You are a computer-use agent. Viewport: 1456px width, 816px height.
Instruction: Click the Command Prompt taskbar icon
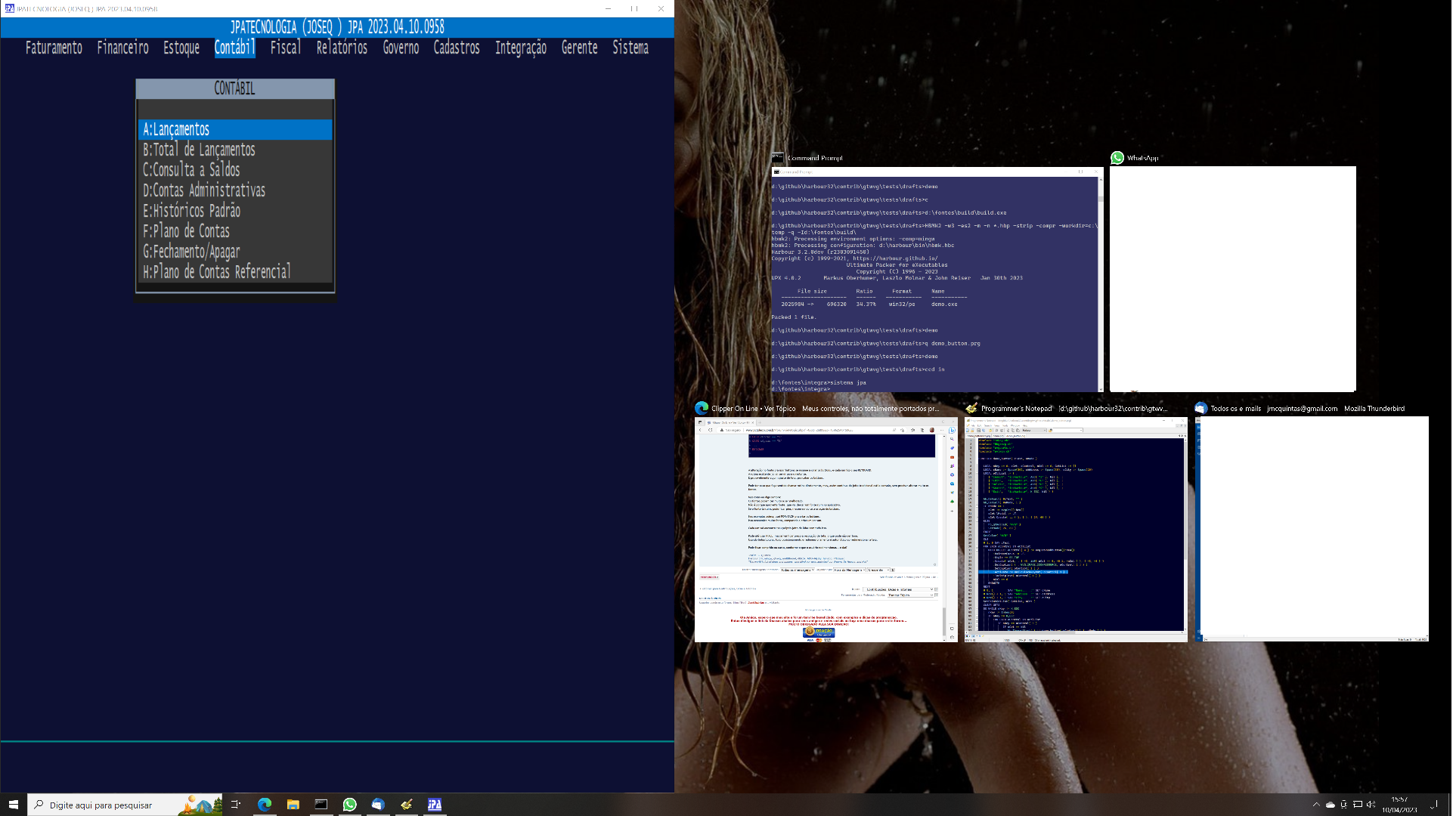pyautogui.click(x=321, y=805)
